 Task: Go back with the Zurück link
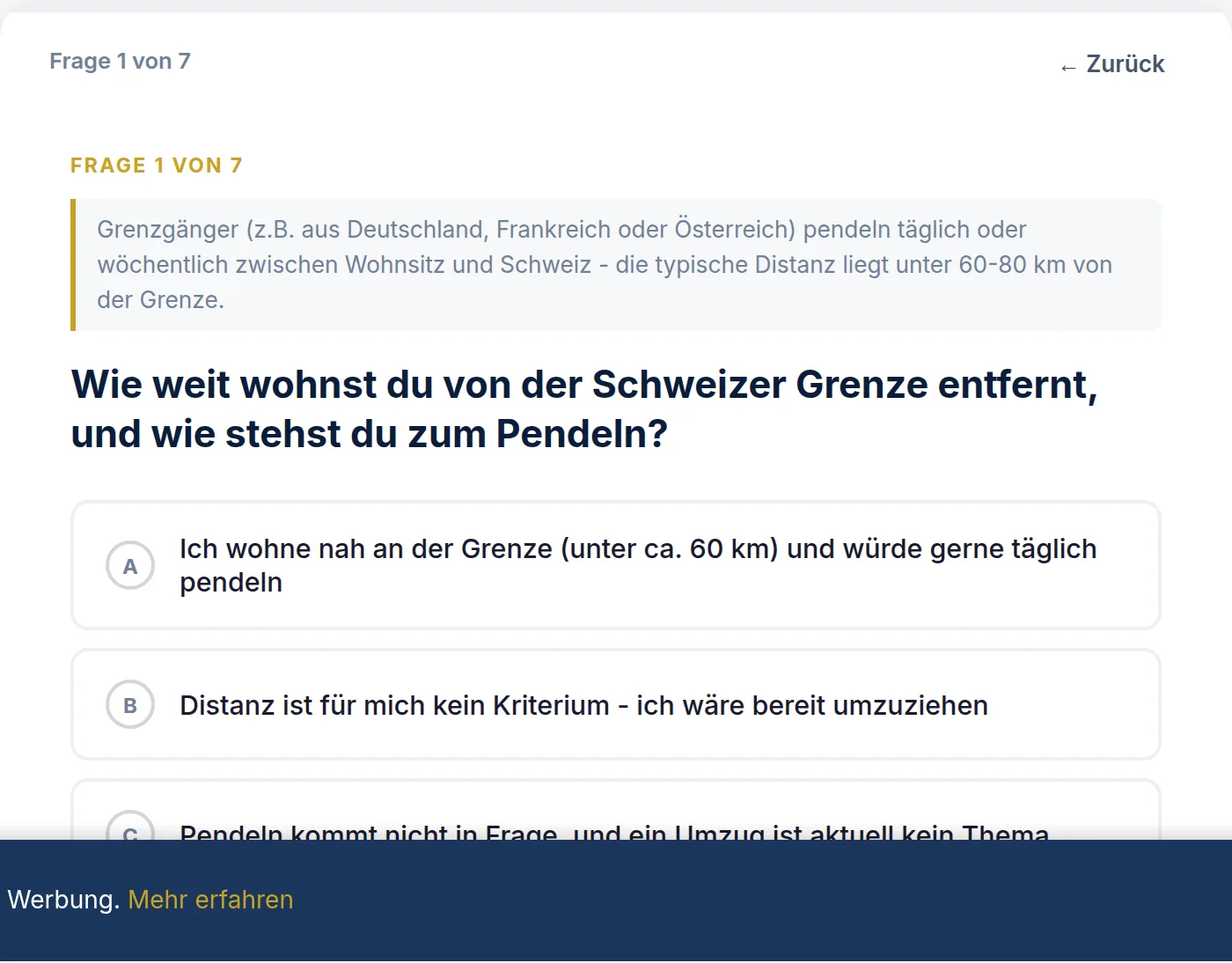[x=1112, y=64]
